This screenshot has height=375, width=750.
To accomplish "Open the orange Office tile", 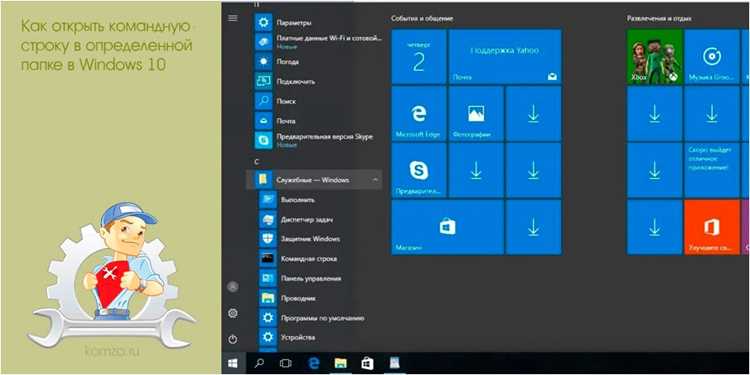I will tap(712, 227).
